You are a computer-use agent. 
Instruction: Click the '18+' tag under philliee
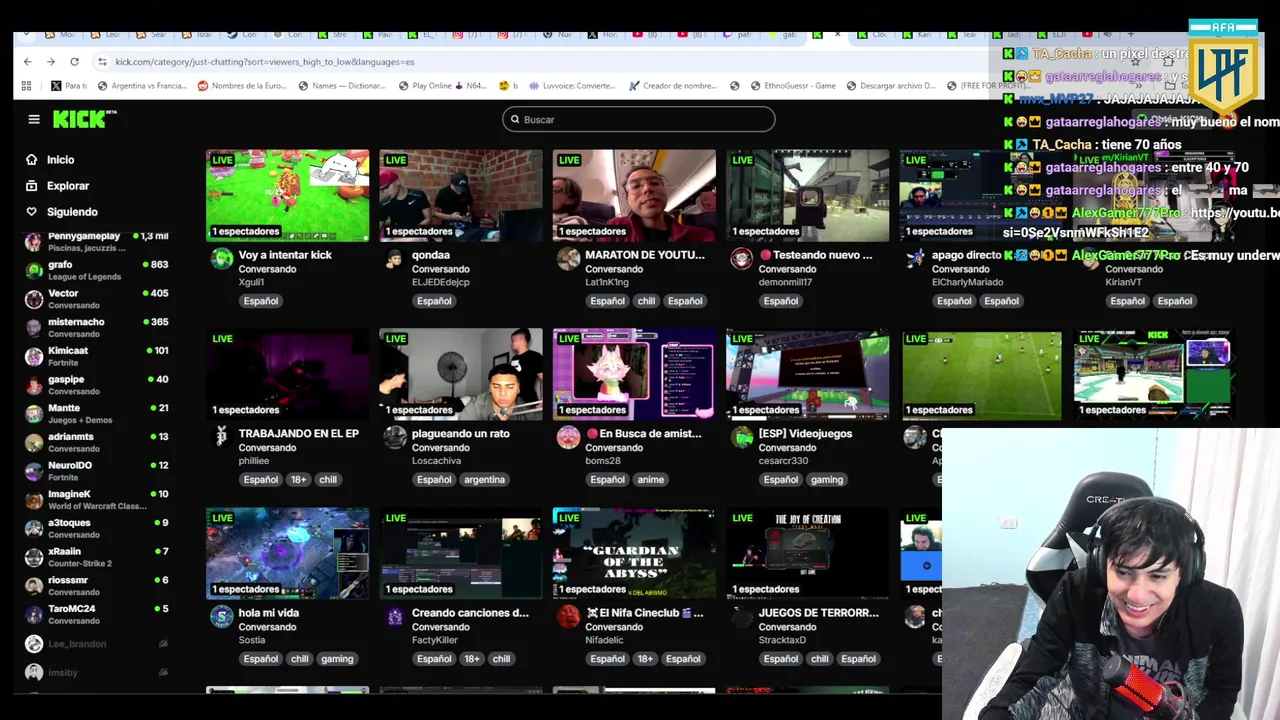pyautogui.click(x=299, y=480)
